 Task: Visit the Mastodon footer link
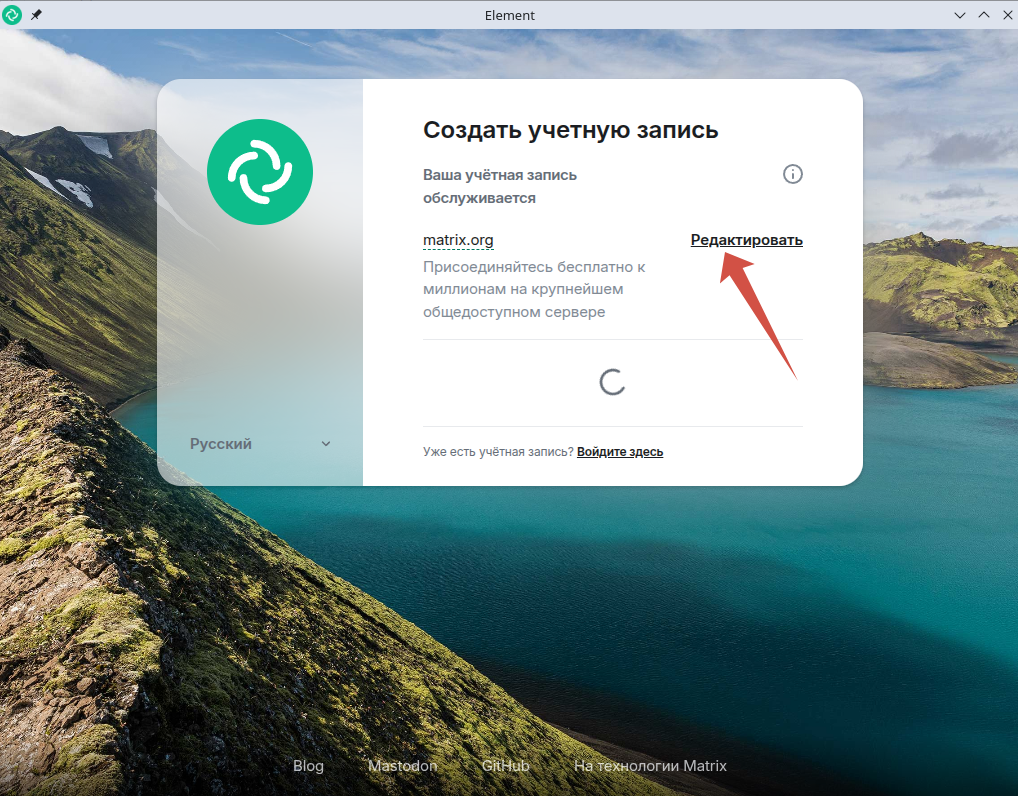(x=402, y=766)
